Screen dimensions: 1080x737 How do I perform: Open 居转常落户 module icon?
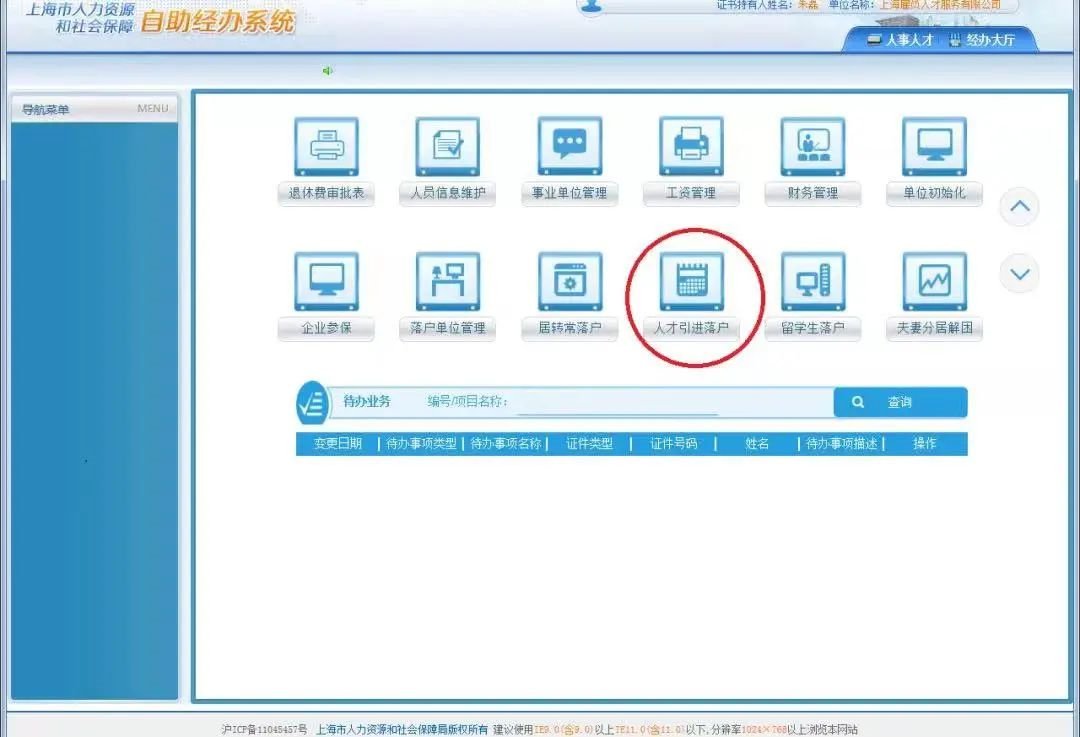pyautogui.click(x=569, y=281)
